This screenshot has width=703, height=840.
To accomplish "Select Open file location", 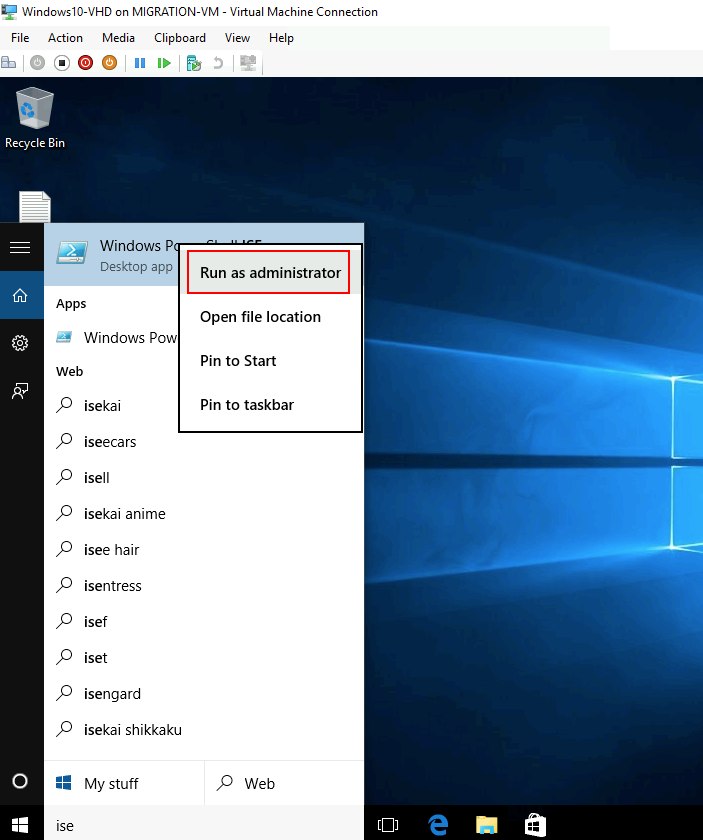I will pos(270,317).
